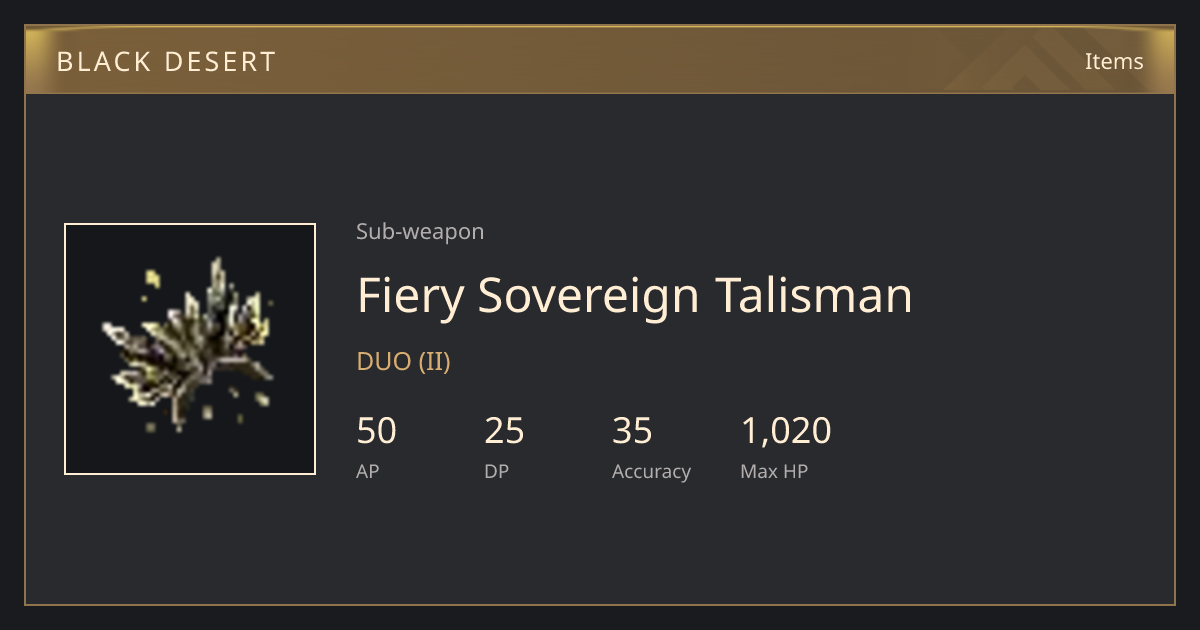Click the gold header banner
The image size is (1200, 630).
(600, 60)
